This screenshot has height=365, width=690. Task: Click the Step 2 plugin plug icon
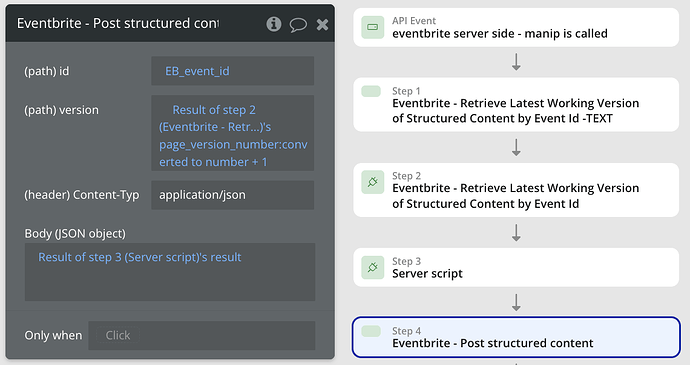(372, 183)
